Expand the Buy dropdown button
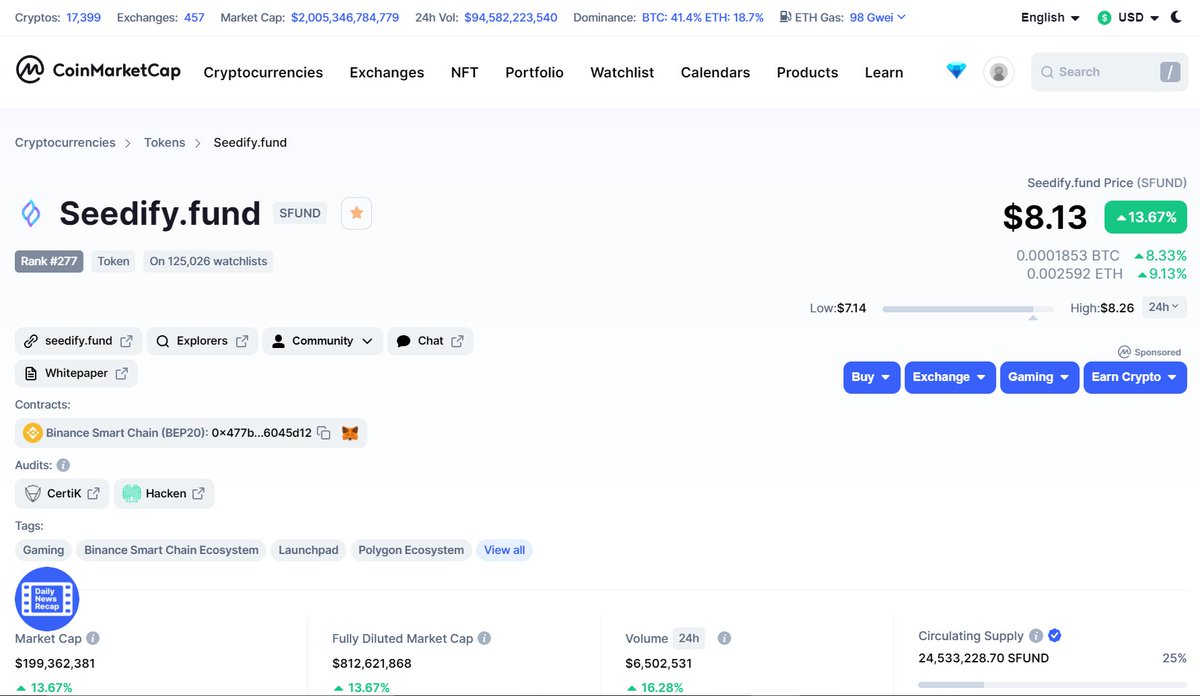The image size is (1200, 696). tap(872, 377)
